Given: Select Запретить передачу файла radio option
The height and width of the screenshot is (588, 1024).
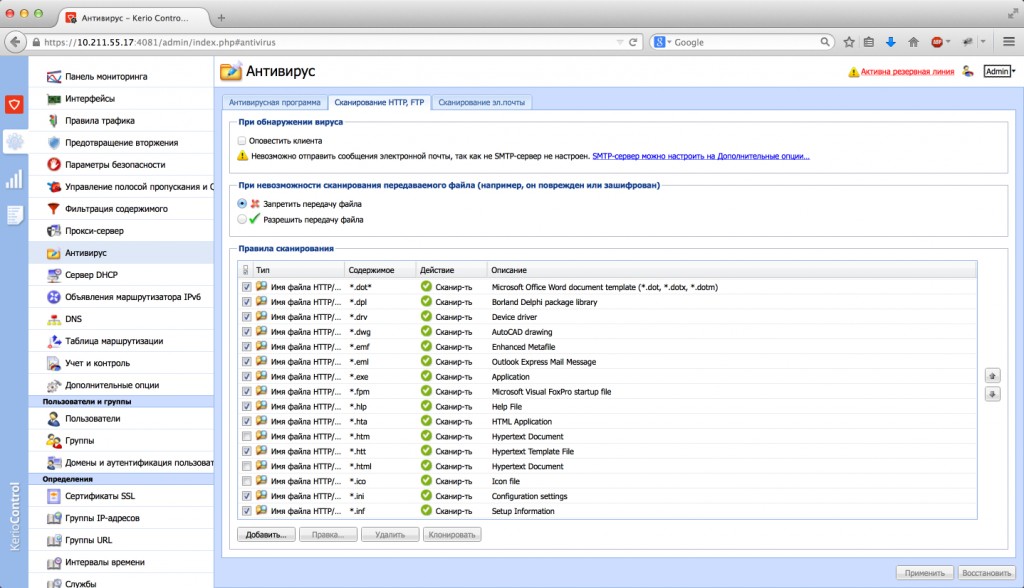Looking at the screenshot, I should point(242,204).
